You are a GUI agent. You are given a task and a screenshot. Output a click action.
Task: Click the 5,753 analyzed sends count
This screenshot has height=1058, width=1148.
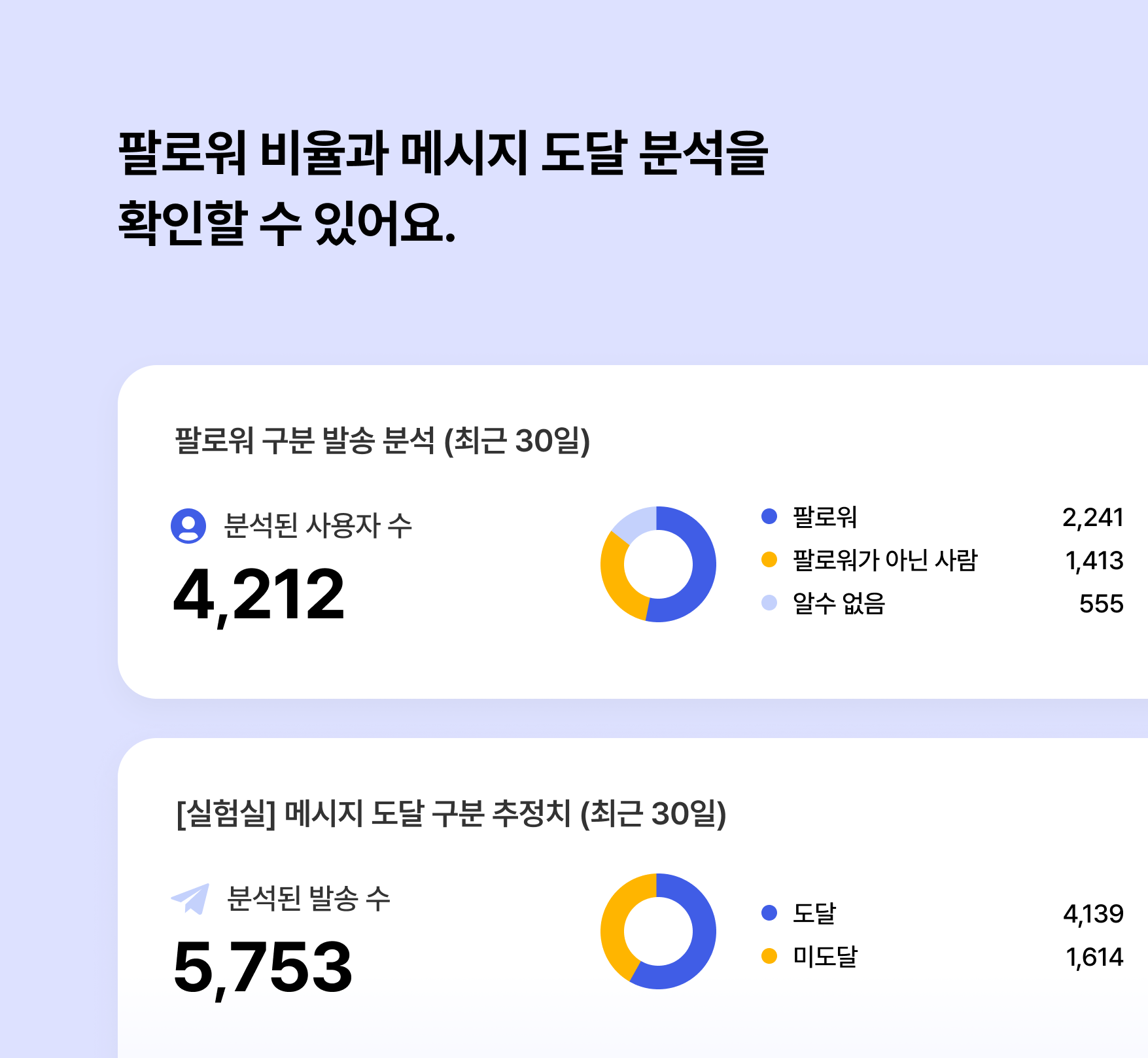263,968
